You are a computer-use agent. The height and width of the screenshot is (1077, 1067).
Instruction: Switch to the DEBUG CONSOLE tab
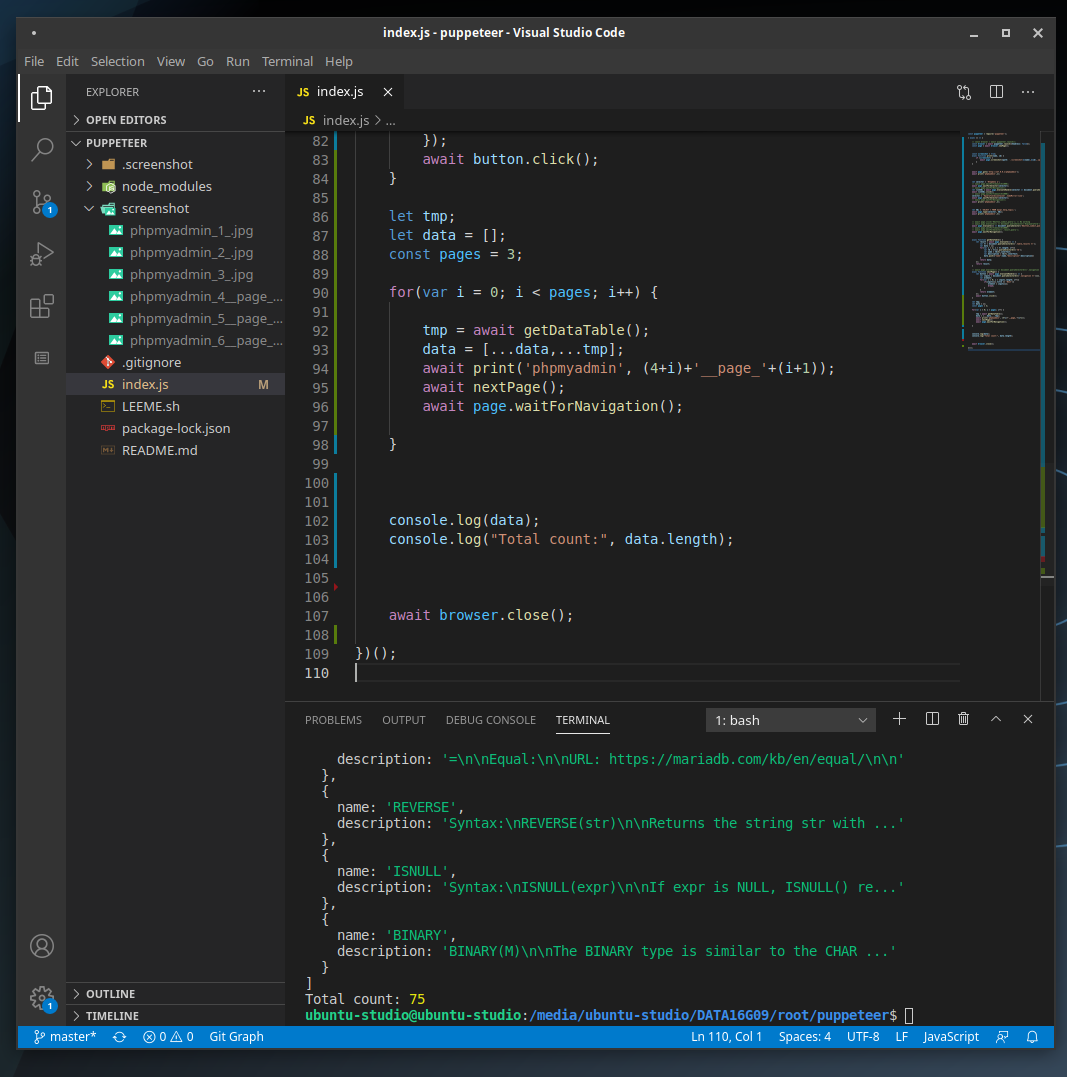coord(490,719)
